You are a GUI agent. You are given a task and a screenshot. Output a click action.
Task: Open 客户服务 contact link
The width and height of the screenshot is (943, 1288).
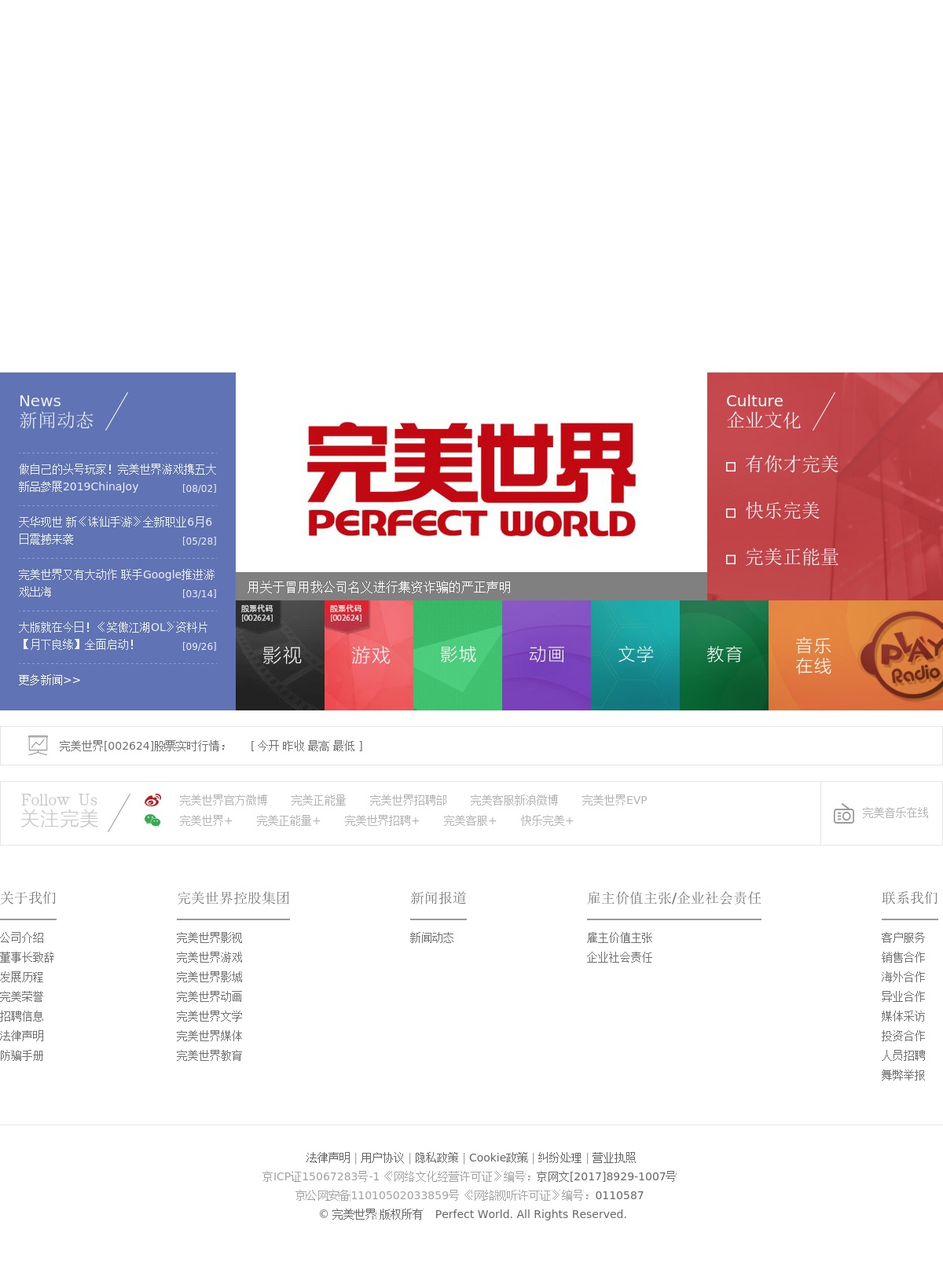click(904, 938)
